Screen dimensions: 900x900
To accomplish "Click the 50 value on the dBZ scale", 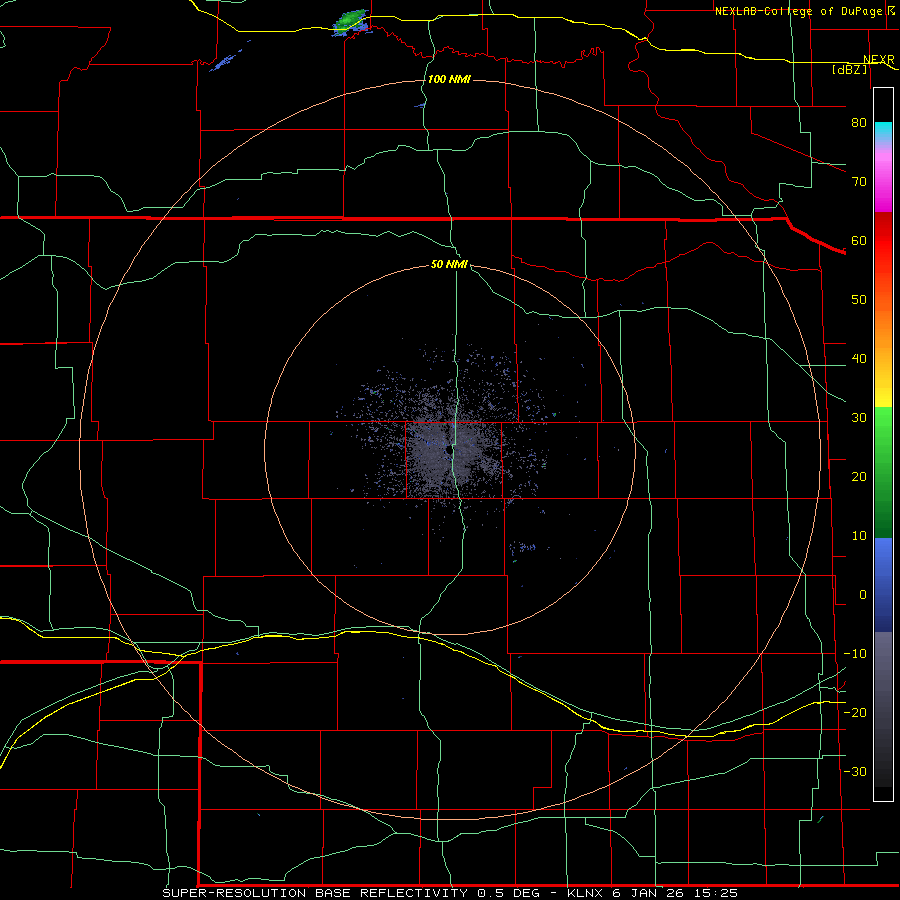I will tap(859, 300).
